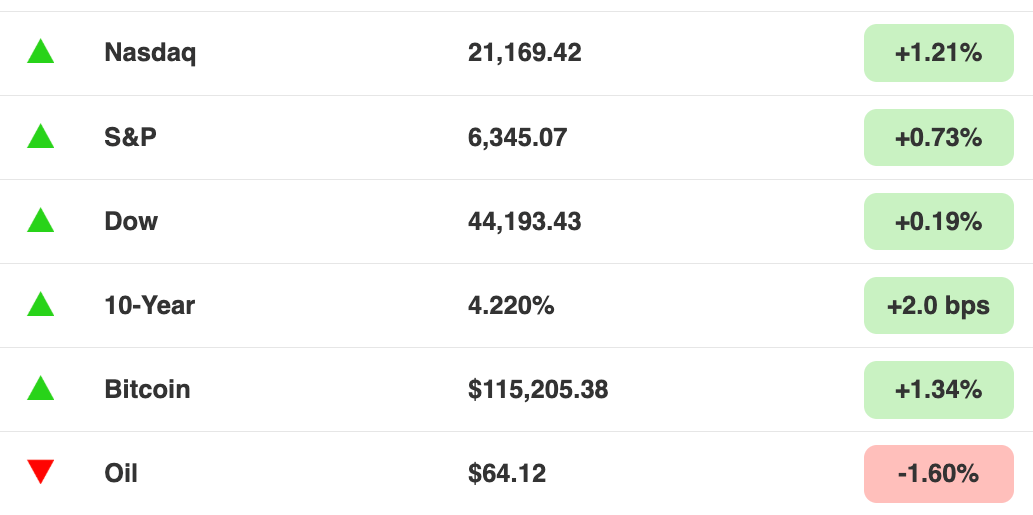Click the +0.73% change badge
The image size is (1033, 515).
tap(938, 137)
